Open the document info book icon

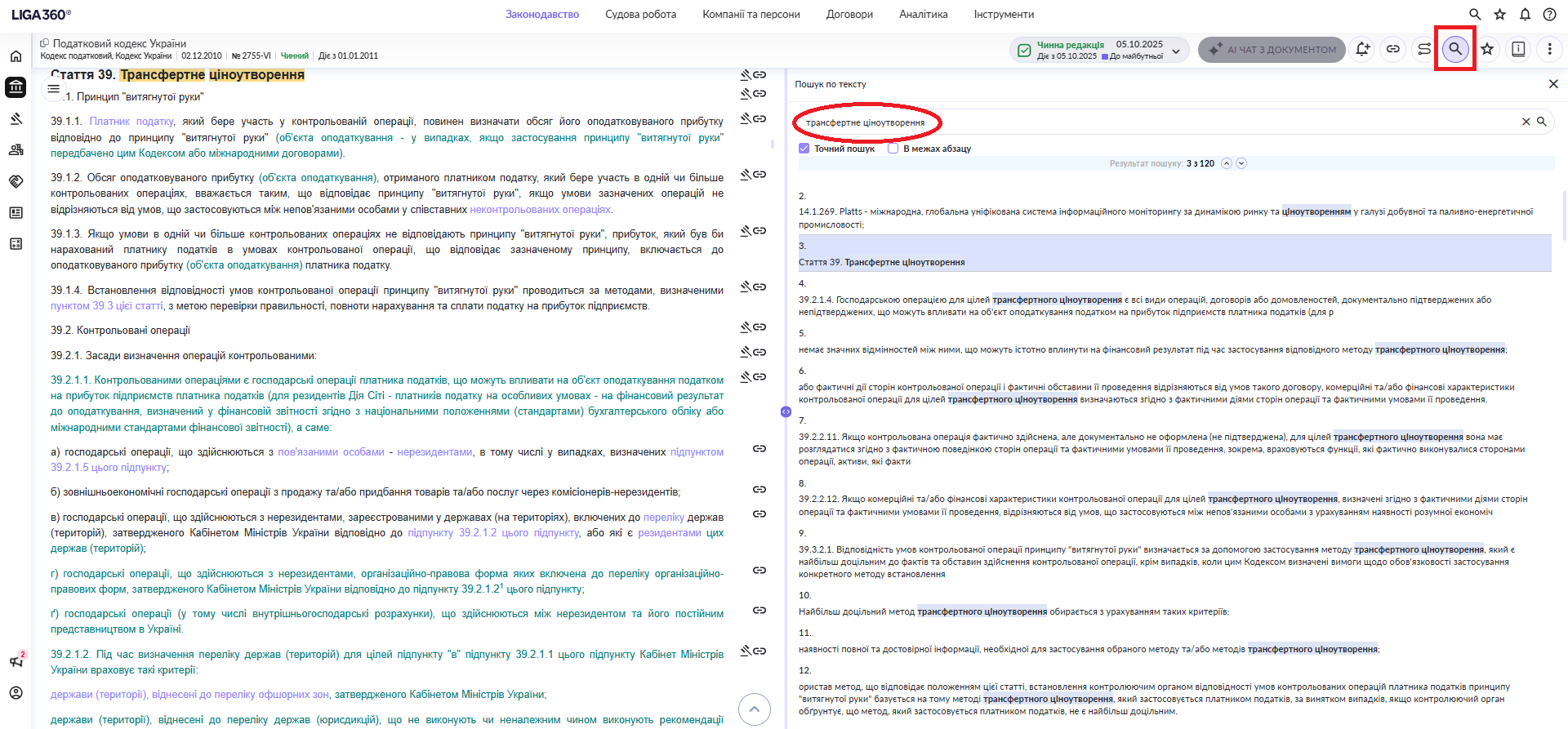coord(1518,49)
